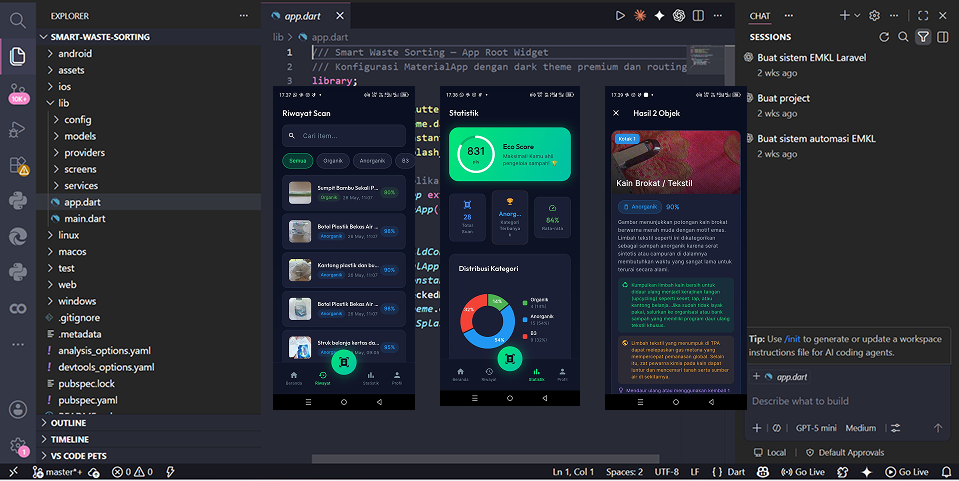
Task: Filter chat sessions with funnel icon
Action: tap(923, 37)
